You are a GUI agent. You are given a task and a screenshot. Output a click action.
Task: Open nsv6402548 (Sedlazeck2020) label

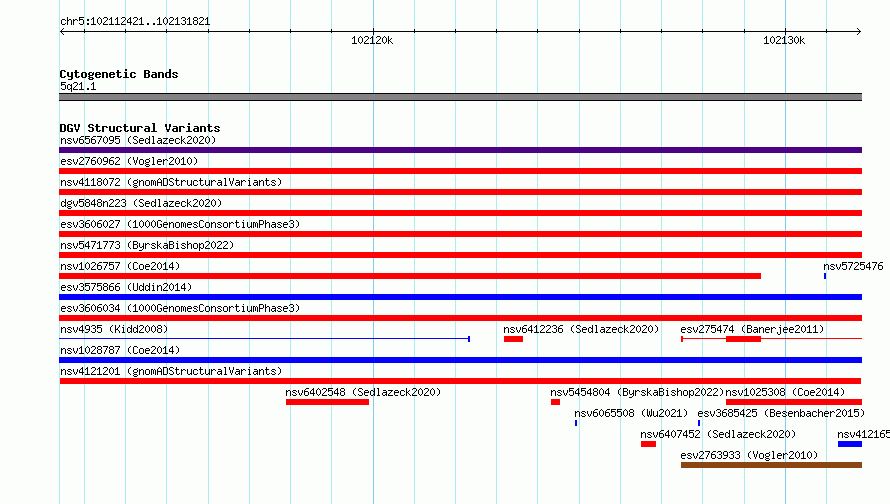tap(363, 392)
